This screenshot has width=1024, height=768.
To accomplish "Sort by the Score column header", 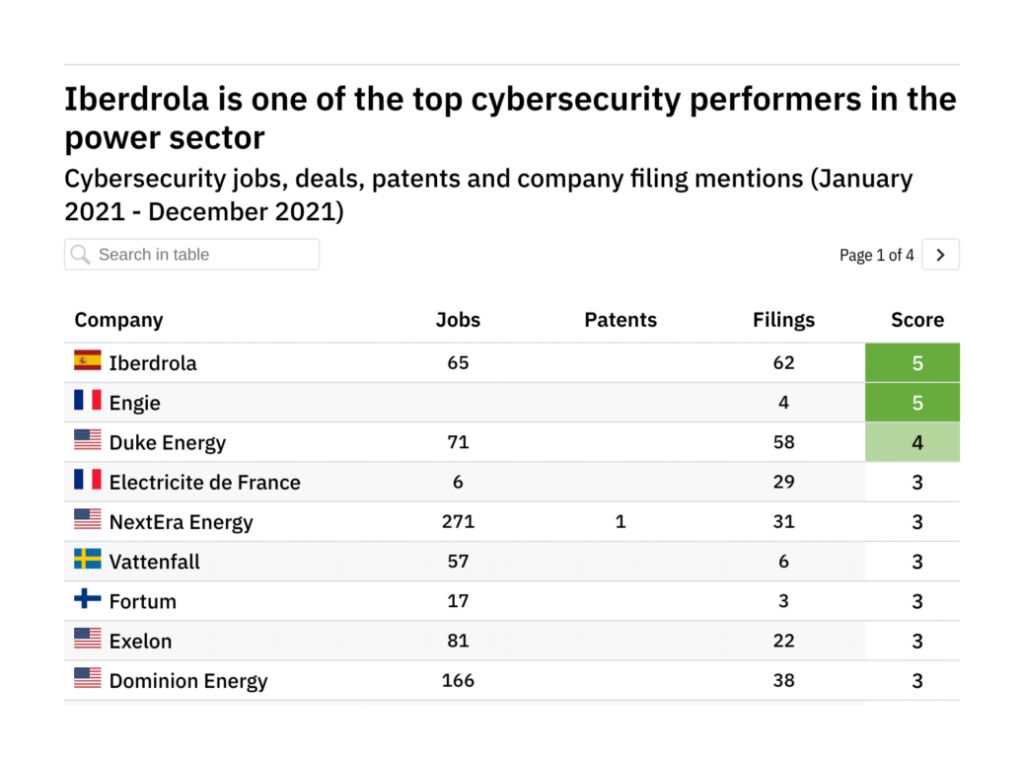I will [x=917, y=320].
